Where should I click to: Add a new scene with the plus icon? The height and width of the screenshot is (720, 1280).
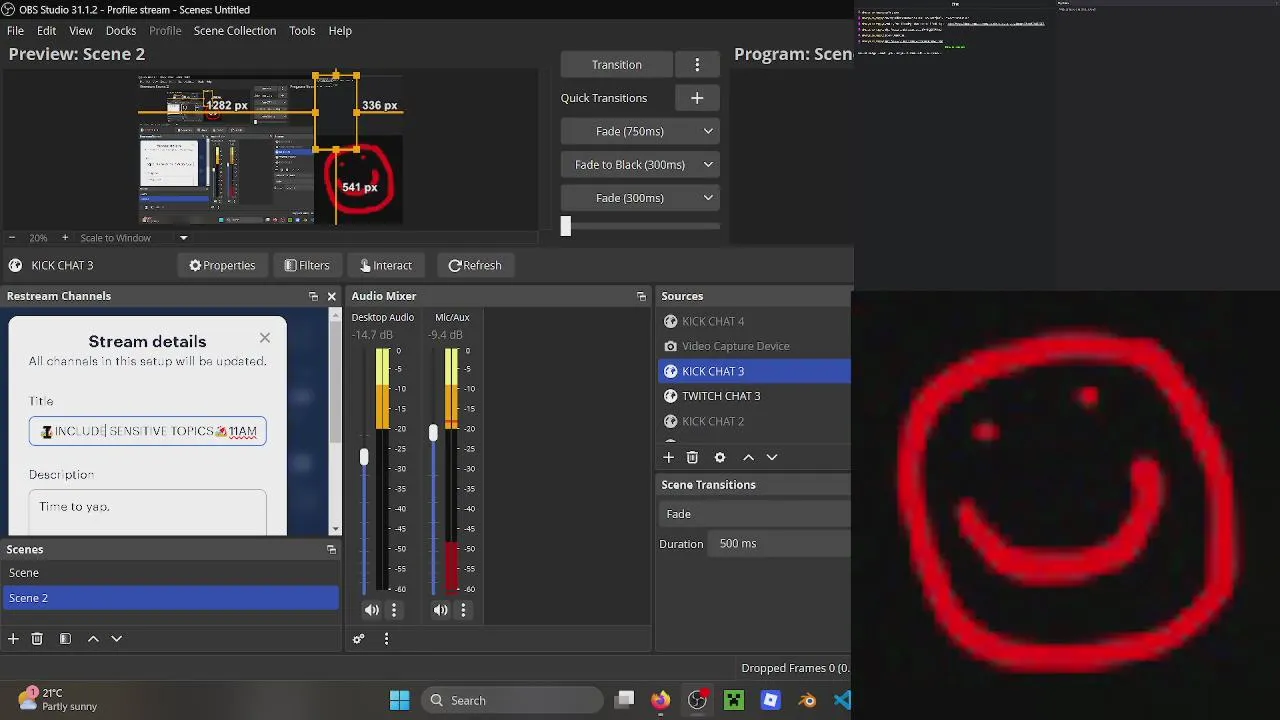(x=13, y=638)
